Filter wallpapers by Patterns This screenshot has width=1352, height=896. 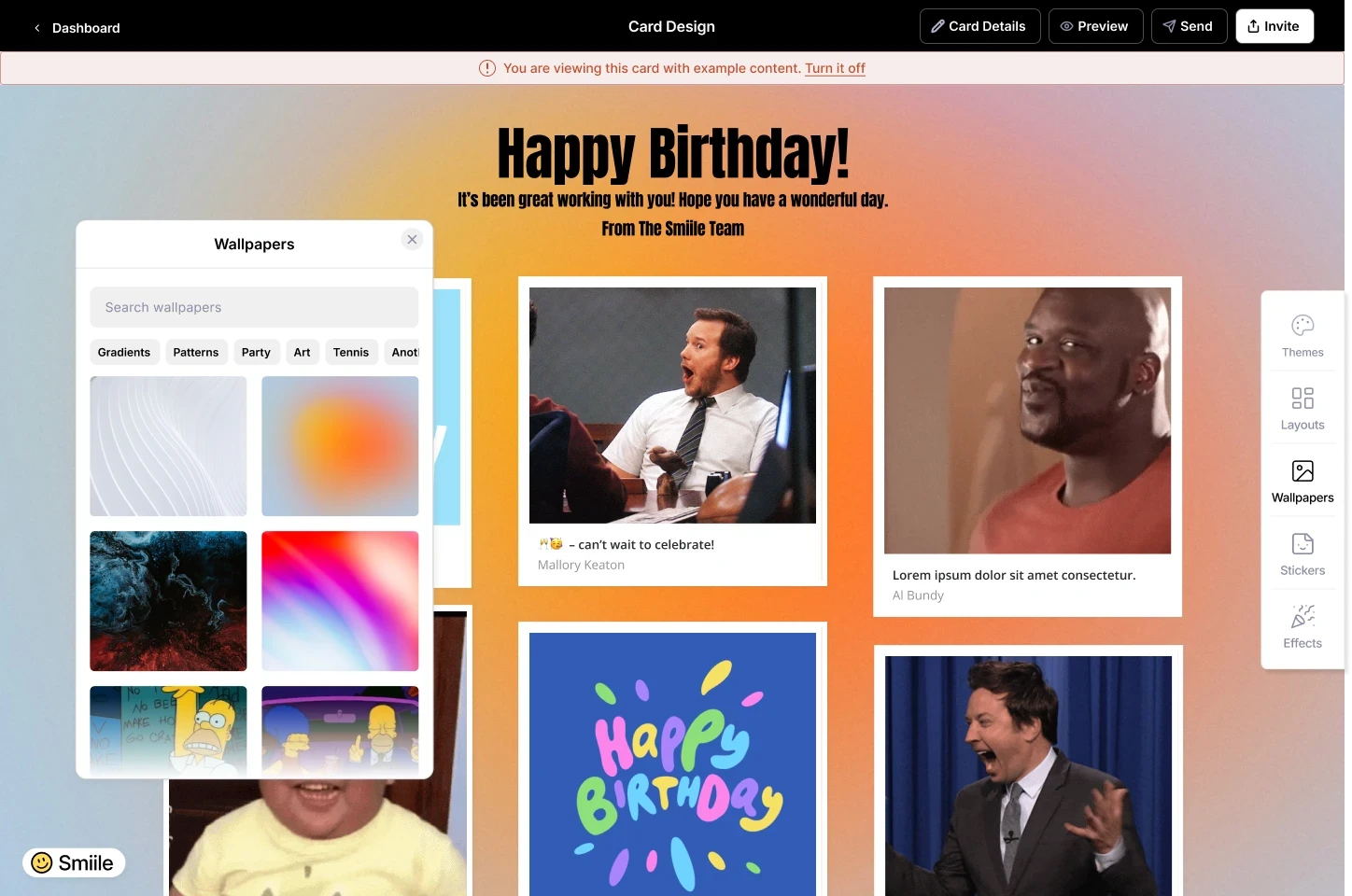click(196, 352)
